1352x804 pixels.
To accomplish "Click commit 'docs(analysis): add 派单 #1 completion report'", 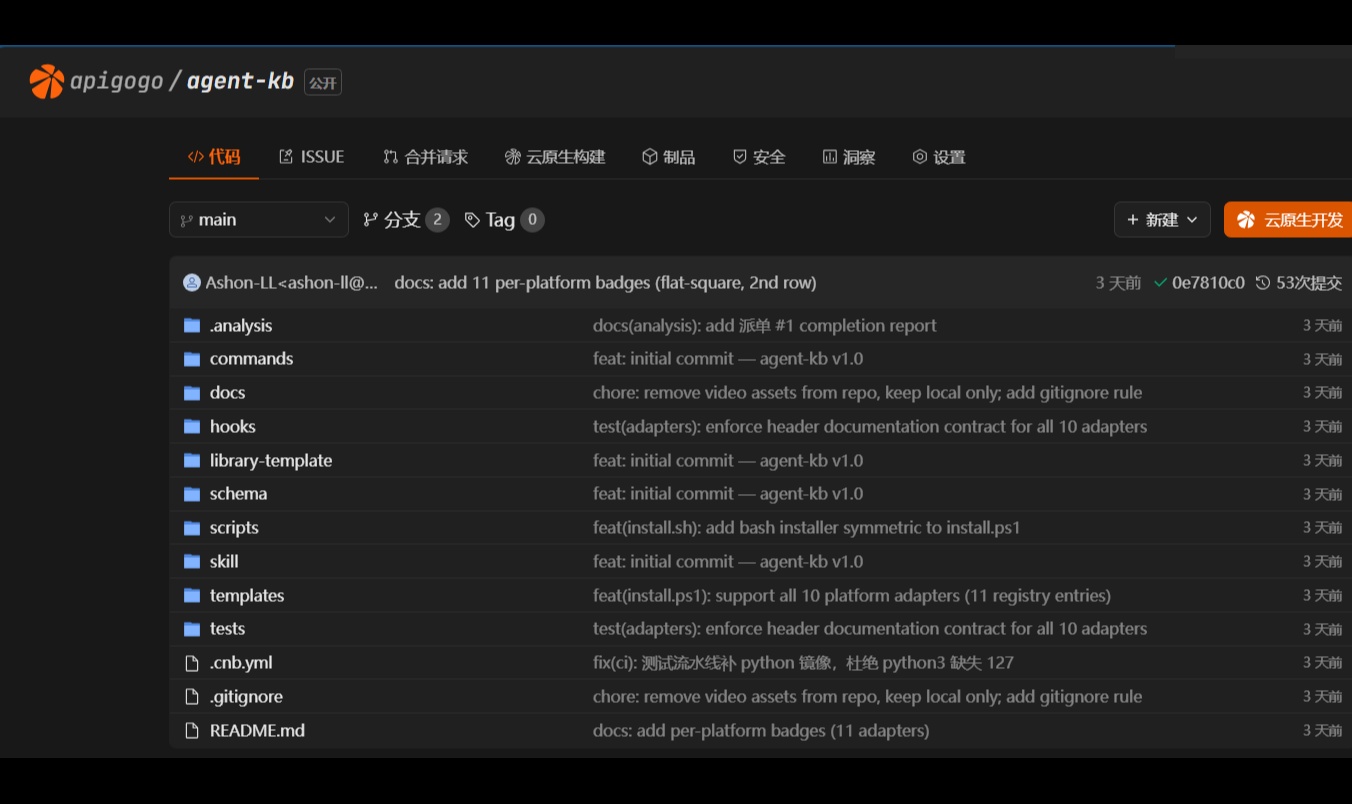I will (765, 325).
